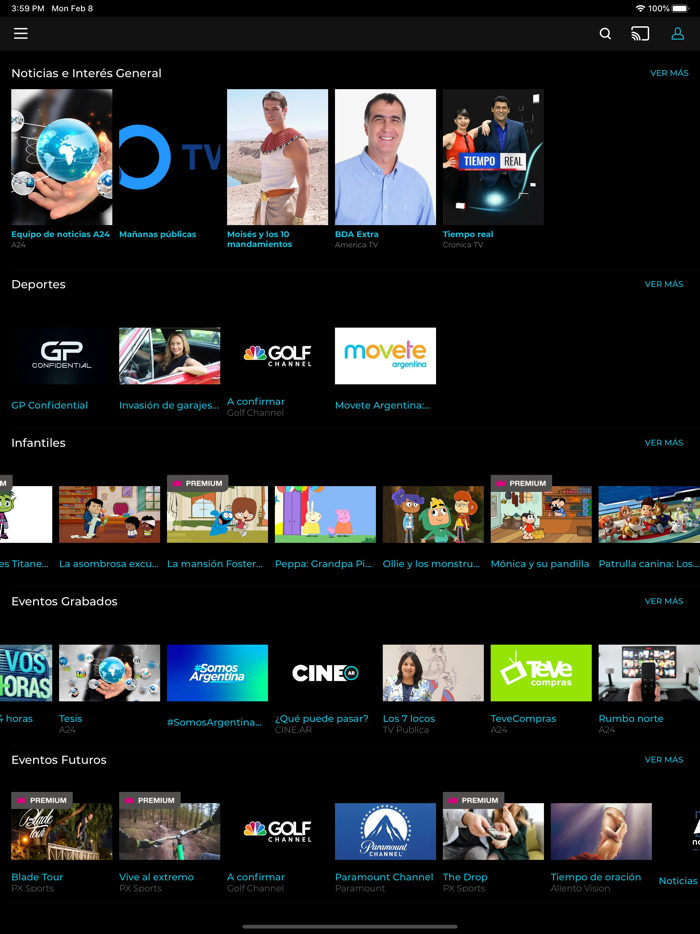Open GP Confidential logo thumbnail

pyautogui.click(x=61, y=356)
